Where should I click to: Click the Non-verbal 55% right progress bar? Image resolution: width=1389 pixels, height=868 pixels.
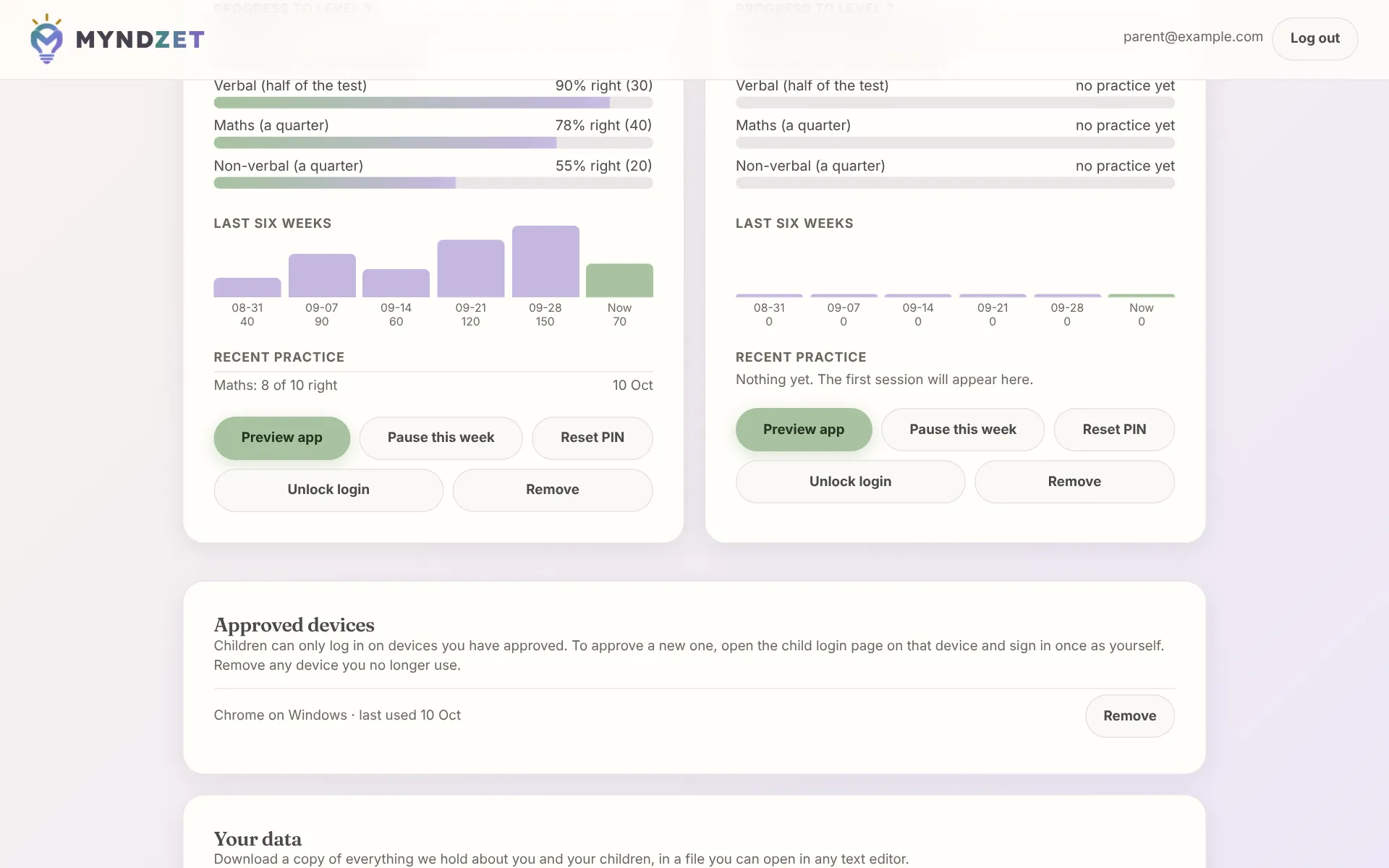433,183
